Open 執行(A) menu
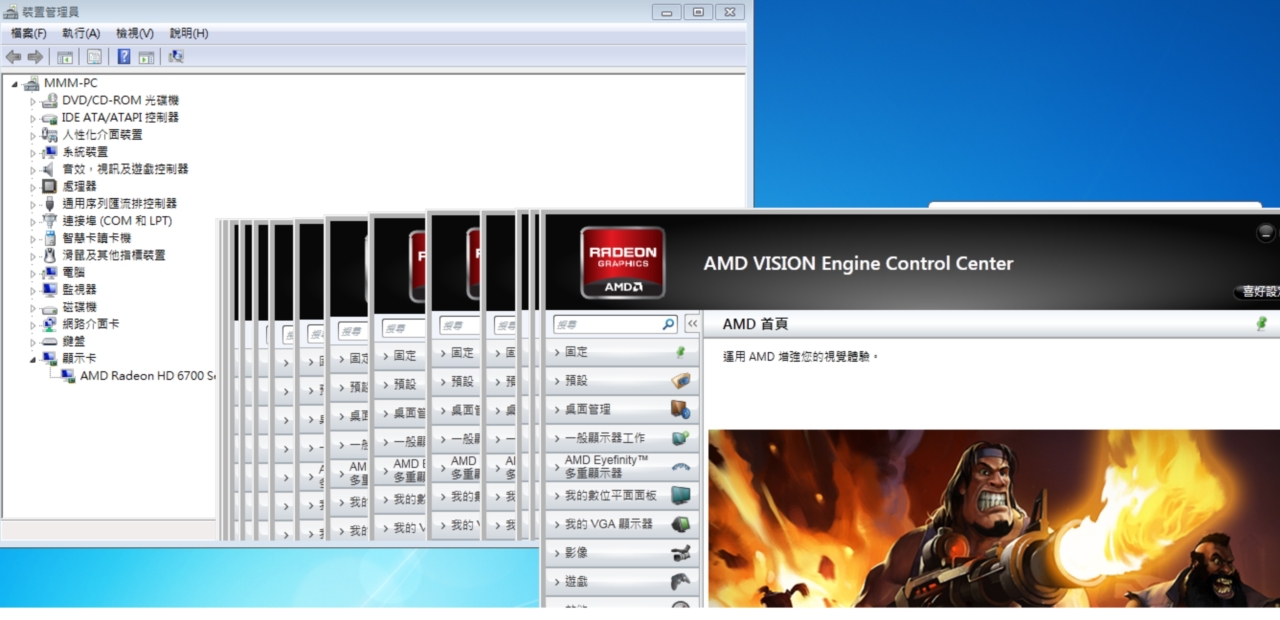Image resolution: width=1280 pixels, height=620 pixels. tap(81, 34)
